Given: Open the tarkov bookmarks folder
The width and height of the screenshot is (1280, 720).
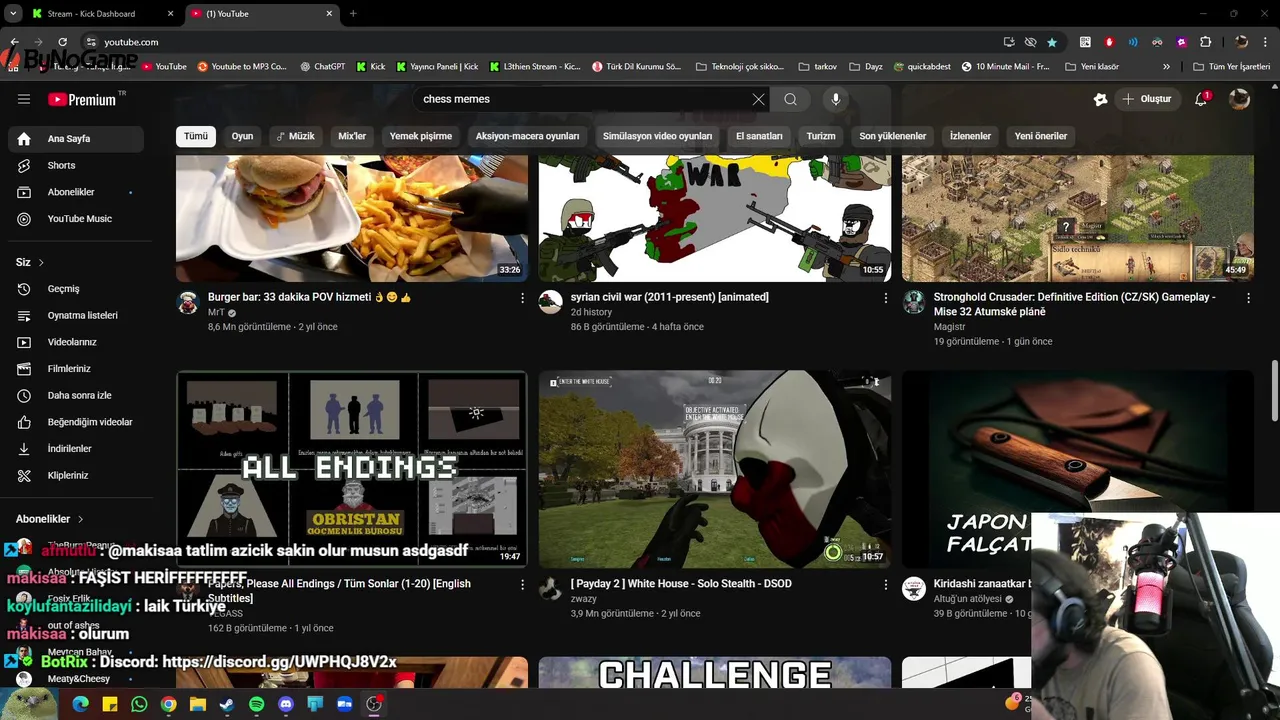Looking at the screenshot, I should click(x=818, y=67).
